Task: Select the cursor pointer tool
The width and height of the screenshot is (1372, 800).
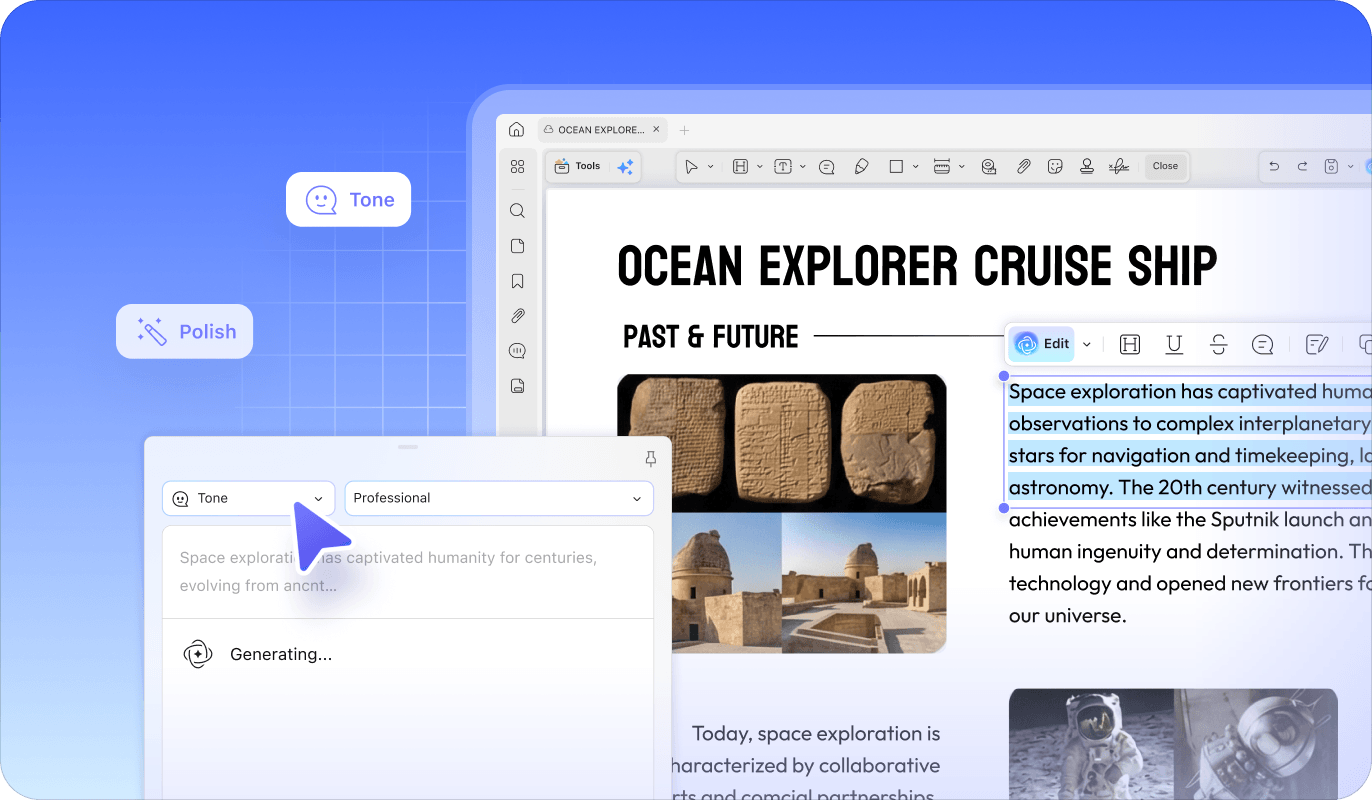Action: (x=691, y=167)
